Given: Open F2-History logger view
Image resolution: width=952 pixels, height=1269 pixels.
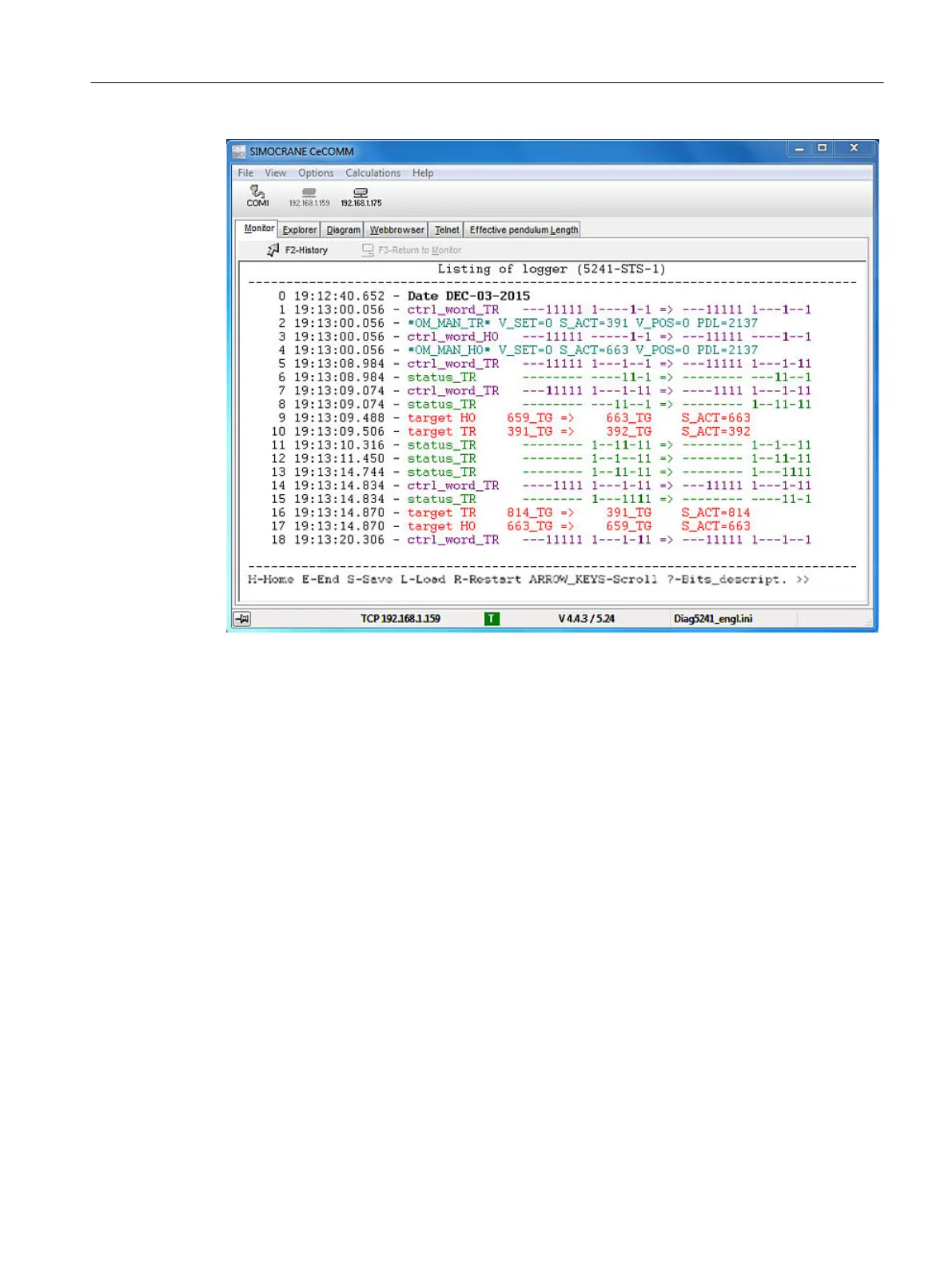Looking at the screenshot, I should pos(297,250).
